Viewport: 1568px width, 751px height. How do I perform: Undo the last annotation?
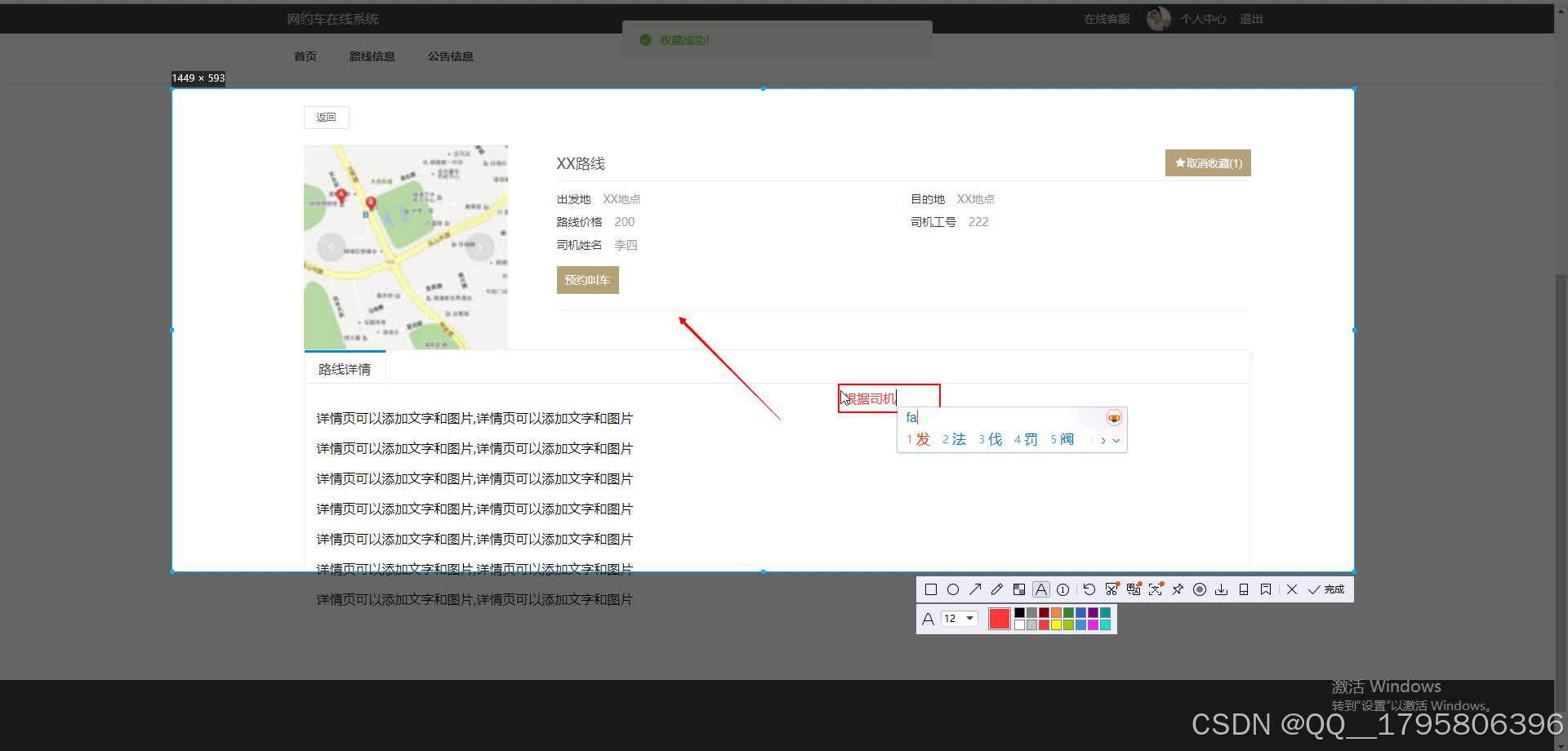point(1089,589)
